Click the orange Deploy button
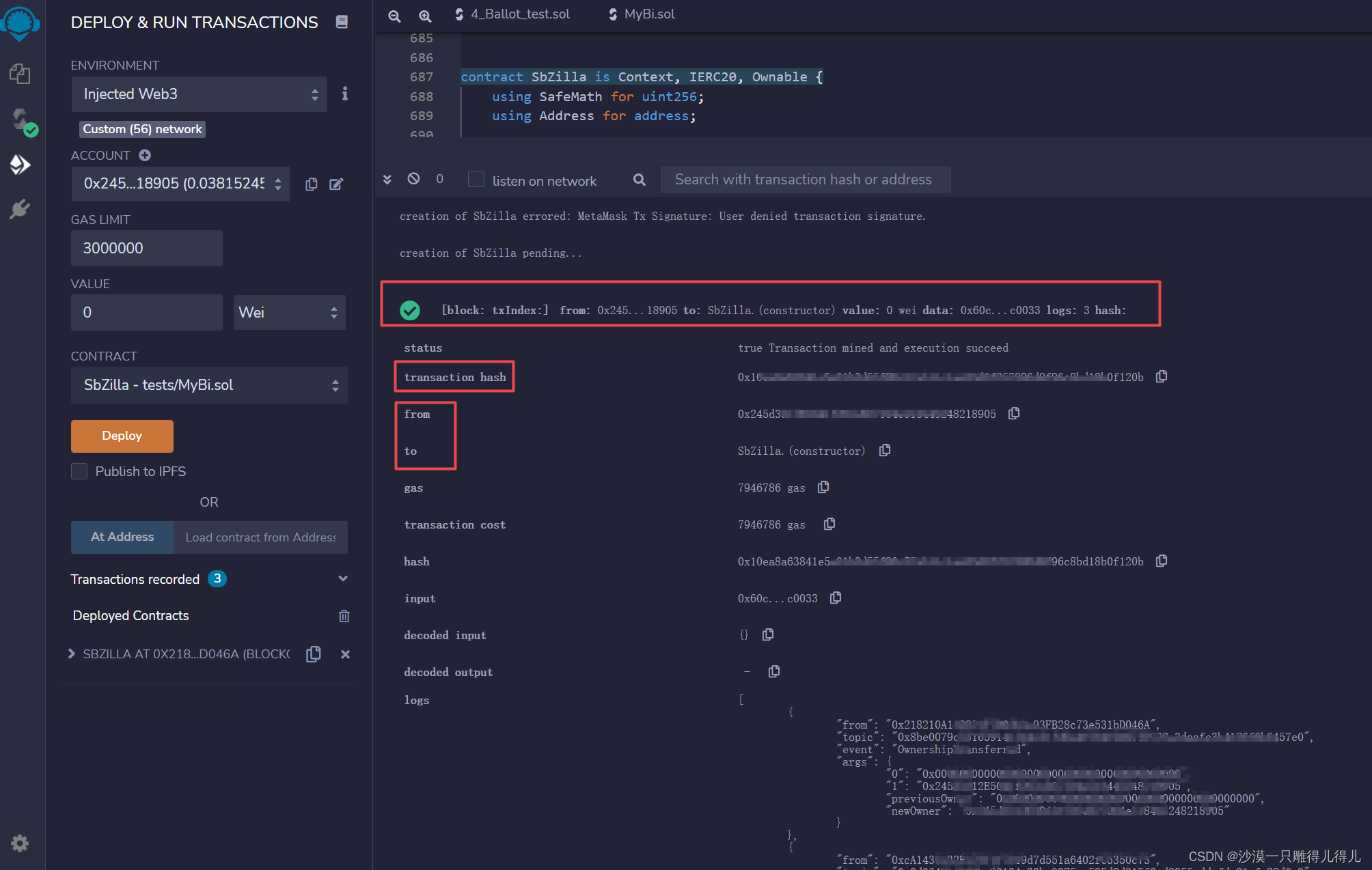 (x=122, y=436)
